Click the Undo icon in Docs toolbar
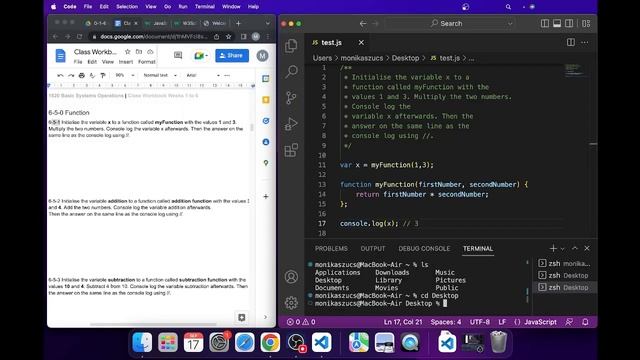The image size is (640, 360). [x=60, y=76]
